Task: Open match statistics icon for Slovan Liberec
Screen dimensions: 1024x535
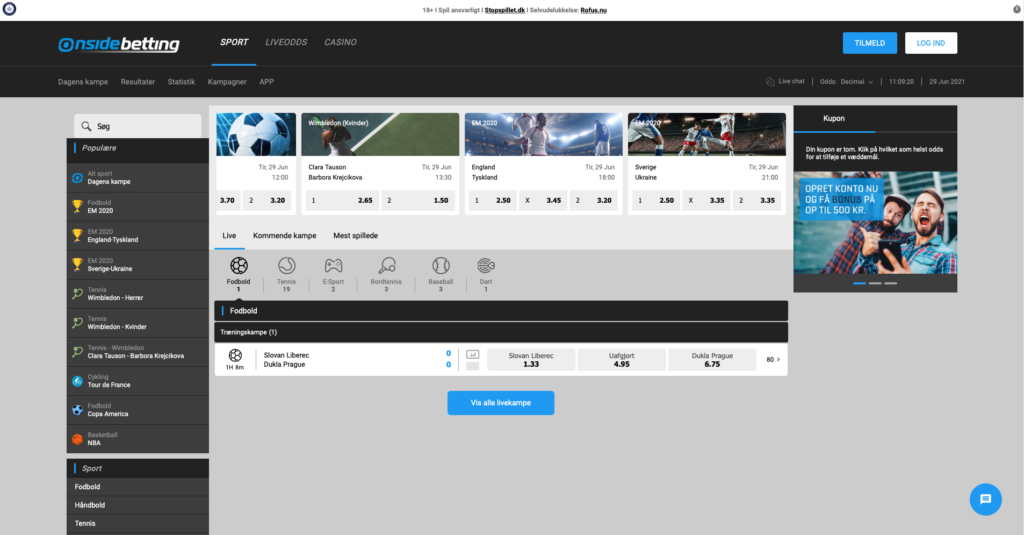Action: pos(473,355)
